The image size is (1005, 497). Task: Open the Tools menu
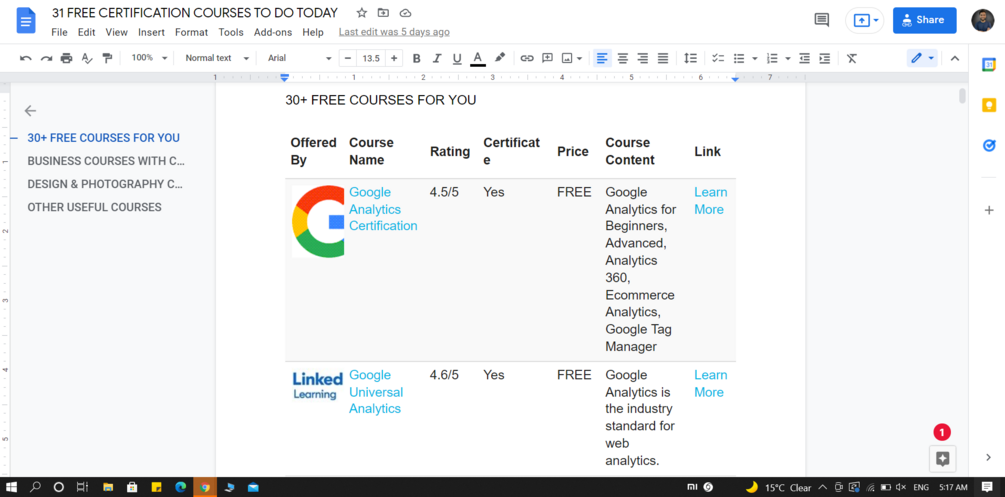coord(231,32)
